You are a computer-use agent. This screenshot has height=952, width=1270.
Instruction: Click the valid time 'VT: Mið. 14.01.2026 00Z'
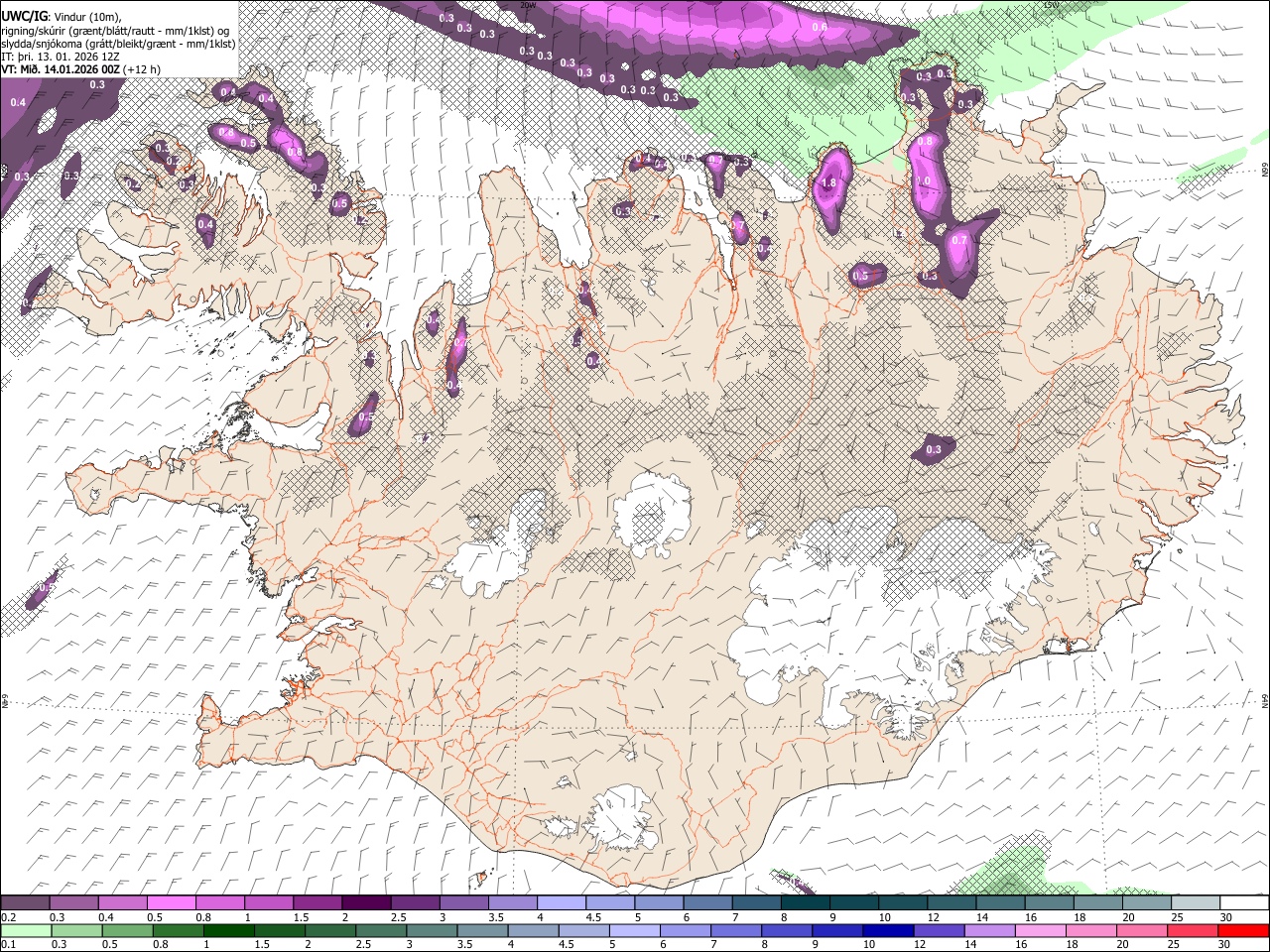click(61, 69)
